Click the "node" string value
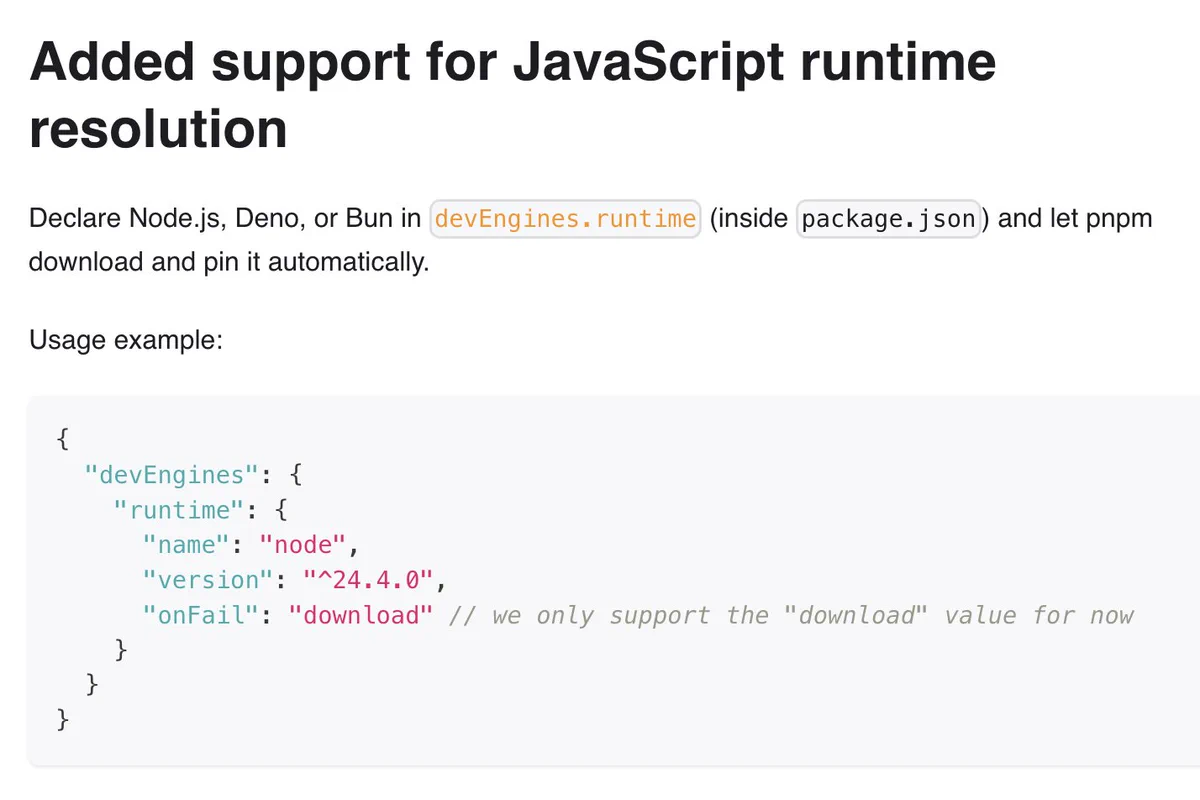 (303, 545)
